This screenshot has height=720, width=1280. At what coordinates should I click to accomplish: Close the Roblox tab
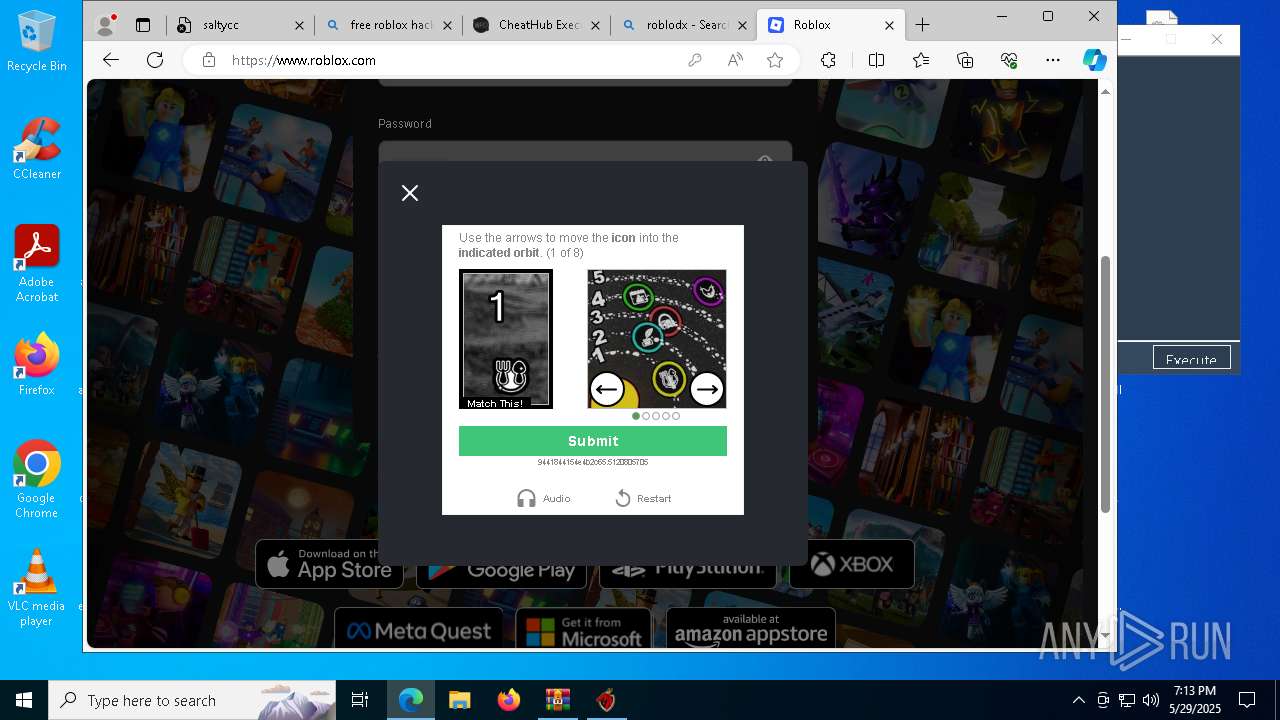[x=890, y=25]
